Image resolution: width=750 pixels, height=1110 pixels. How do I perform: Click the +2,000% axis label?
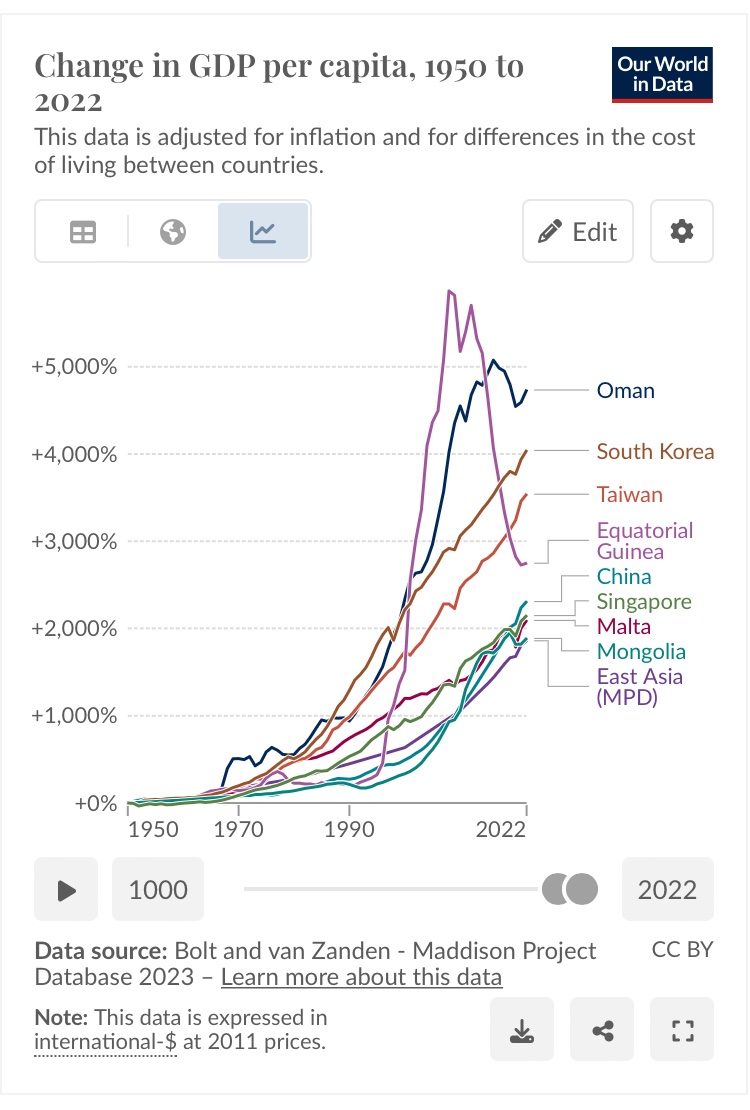(74, 629)
